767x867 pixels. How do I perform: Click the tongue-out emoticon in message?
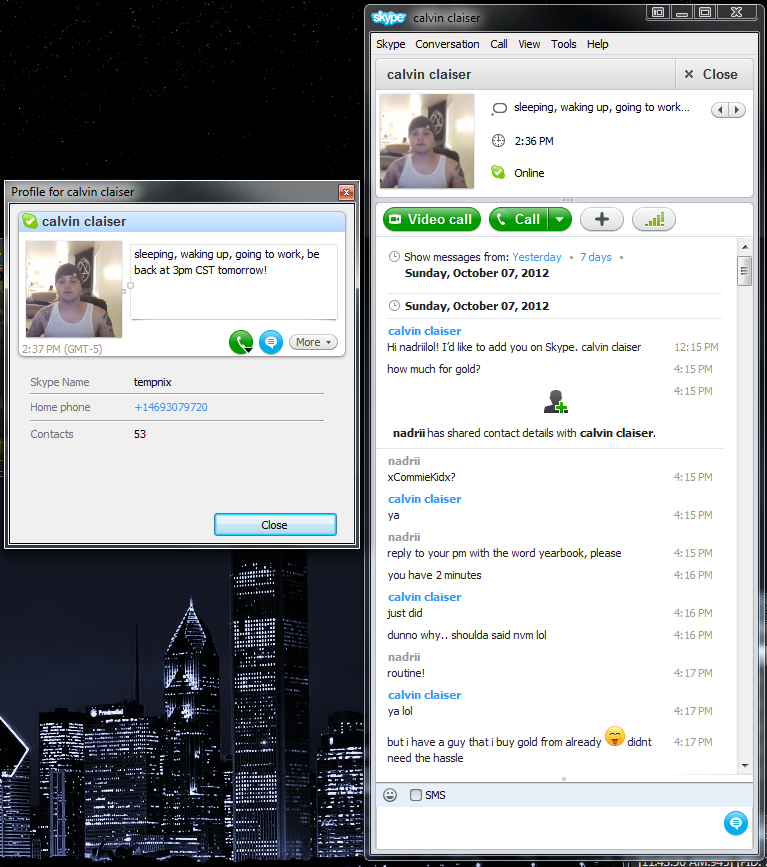614,737
